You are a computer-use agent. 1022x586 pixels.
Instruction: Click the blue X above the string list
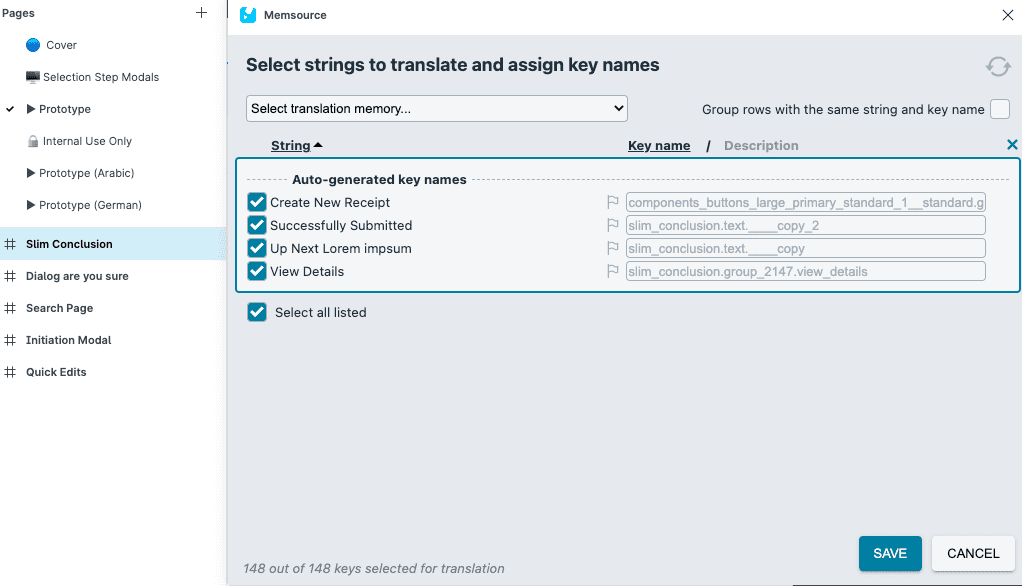[x=1012, y=145]
